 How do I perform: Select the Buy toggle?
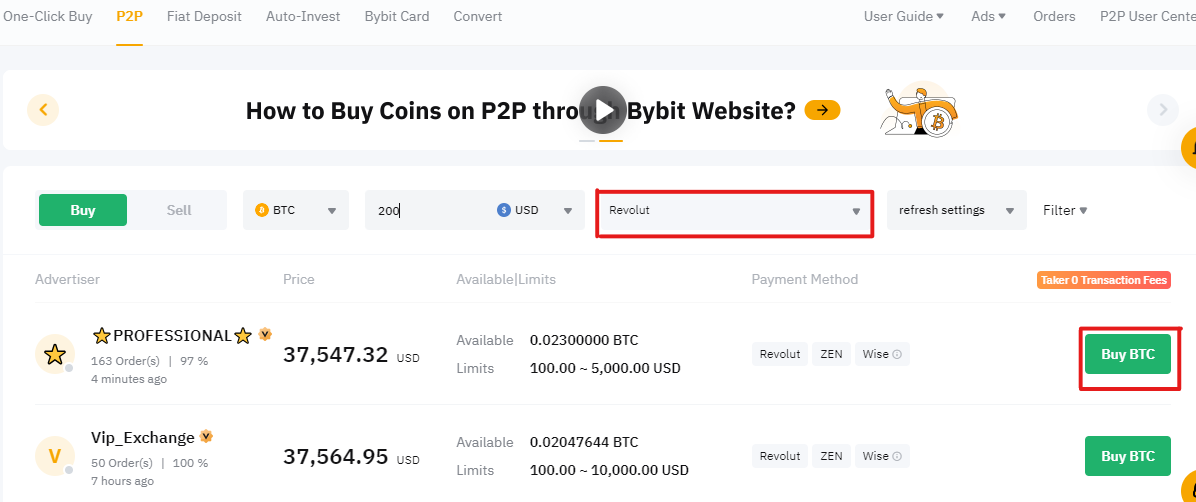[x=82, y=210]
